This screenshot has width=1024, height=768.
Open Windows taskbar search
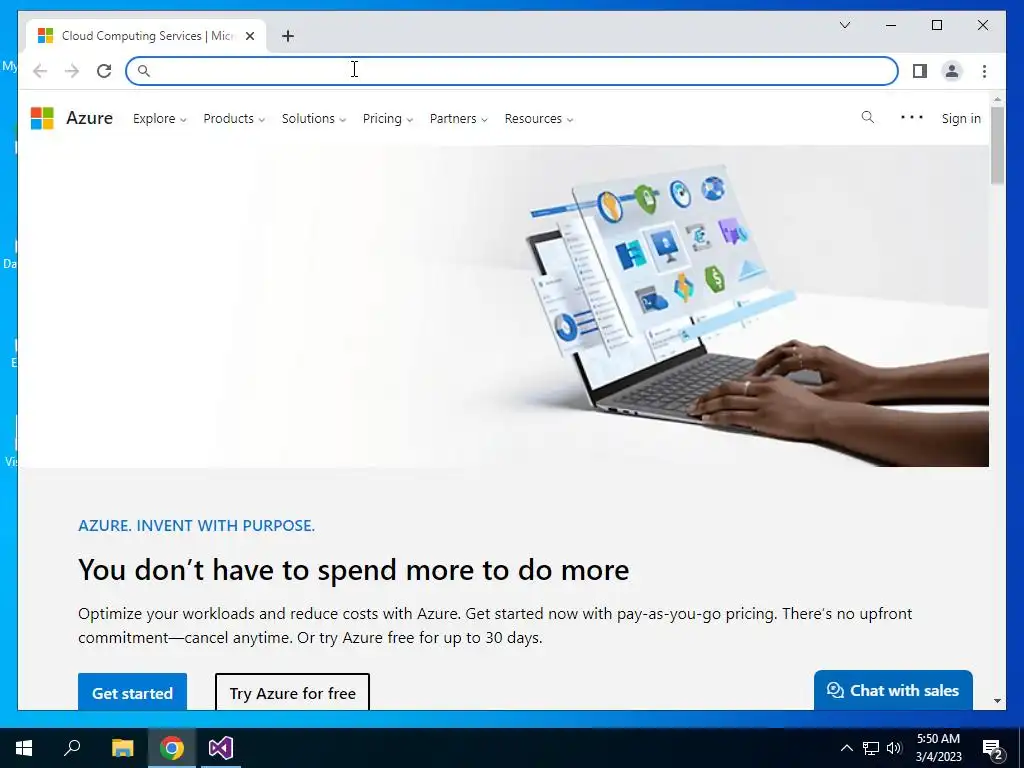click(x=72, y=748)
